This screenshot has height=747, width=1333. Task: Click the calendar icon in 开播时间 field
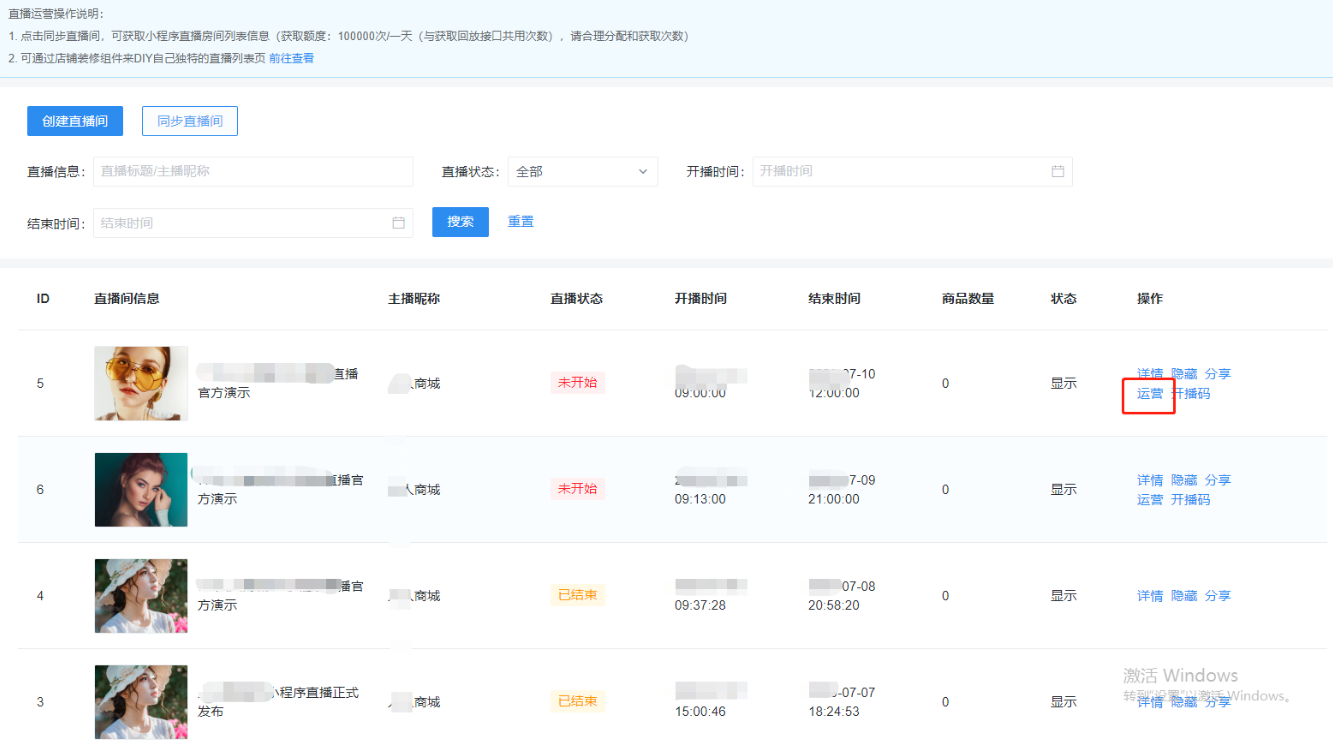tap(1057, 171)
